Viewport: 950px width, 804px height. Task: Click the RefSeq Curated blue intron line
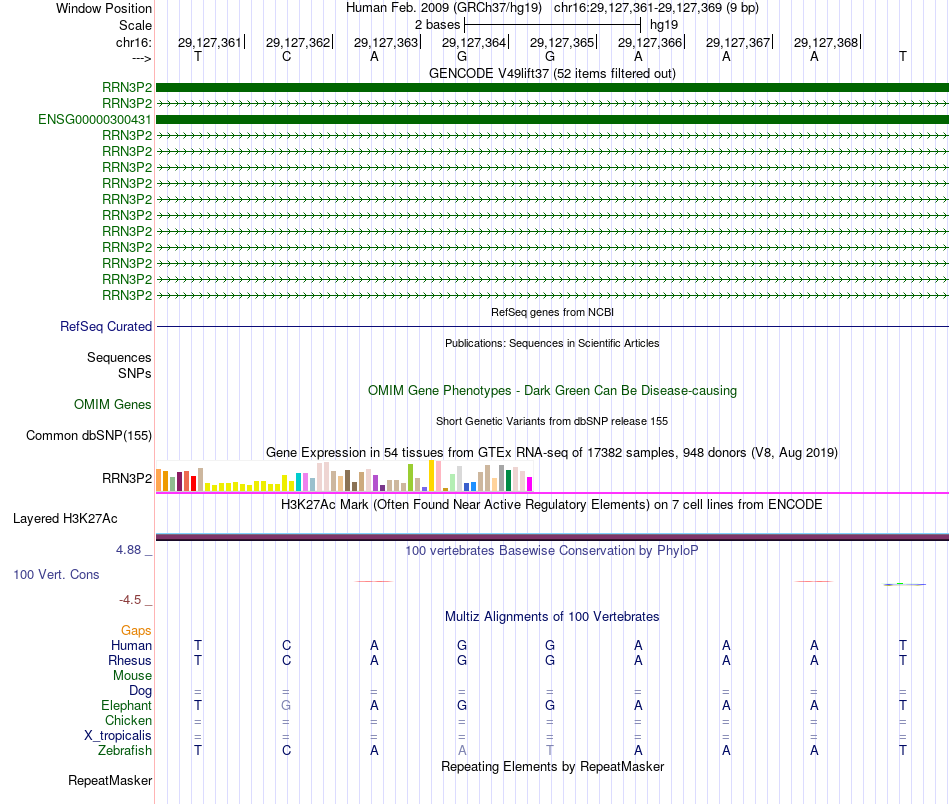(552, 327)
